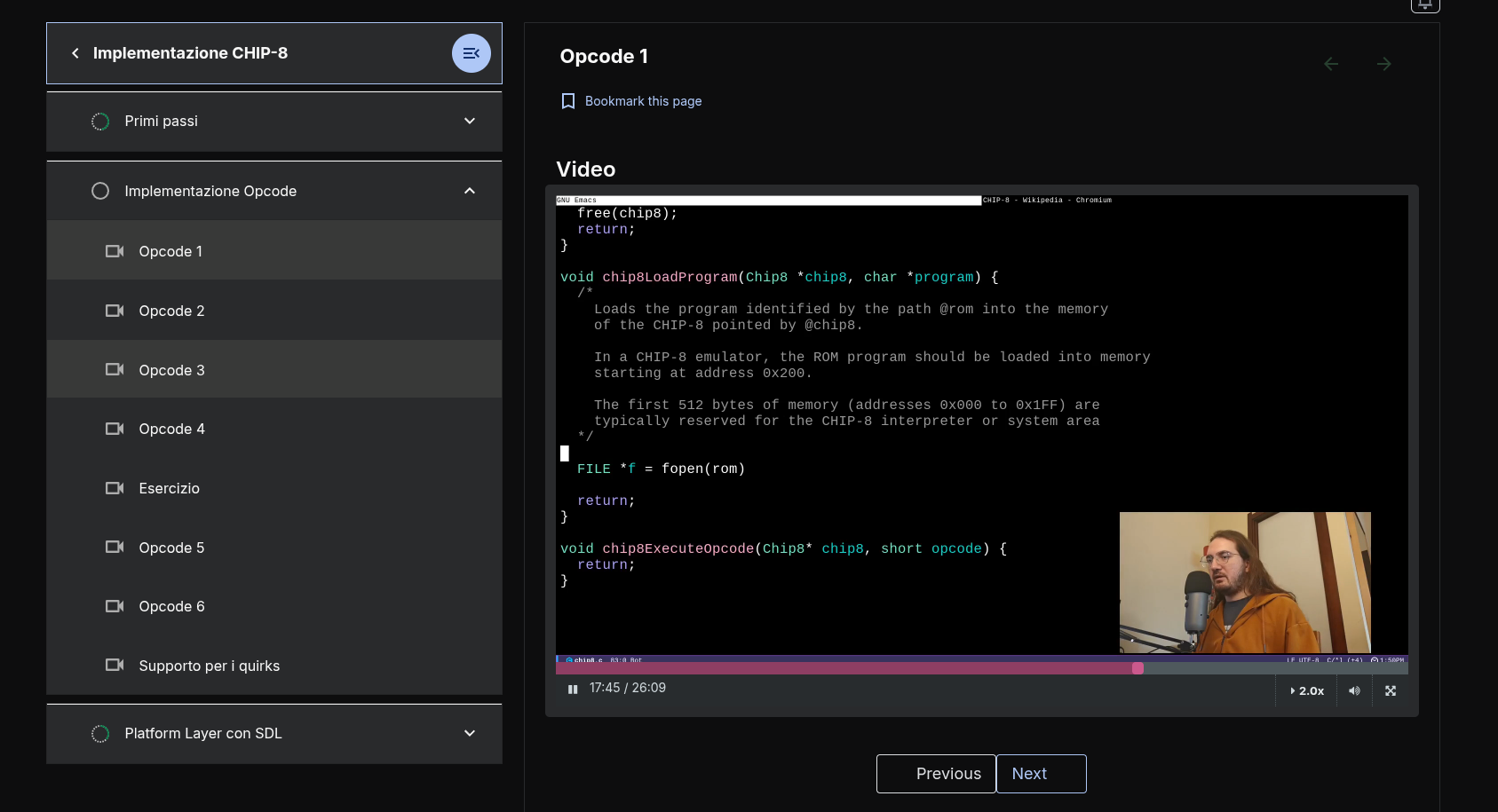
Task: Change the 2.0x playback speed
Action: click(1307, 690)
